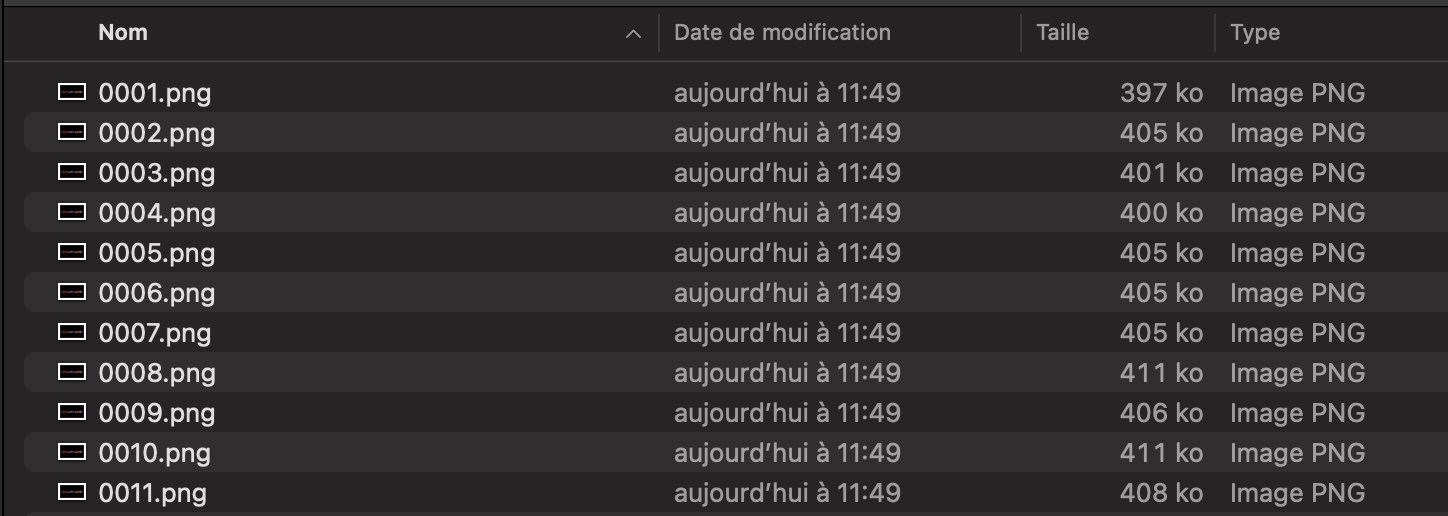Click the 0006.png file thumbnail icon
The width and height of the screenshot is (1448, 516).
(72, 293)
